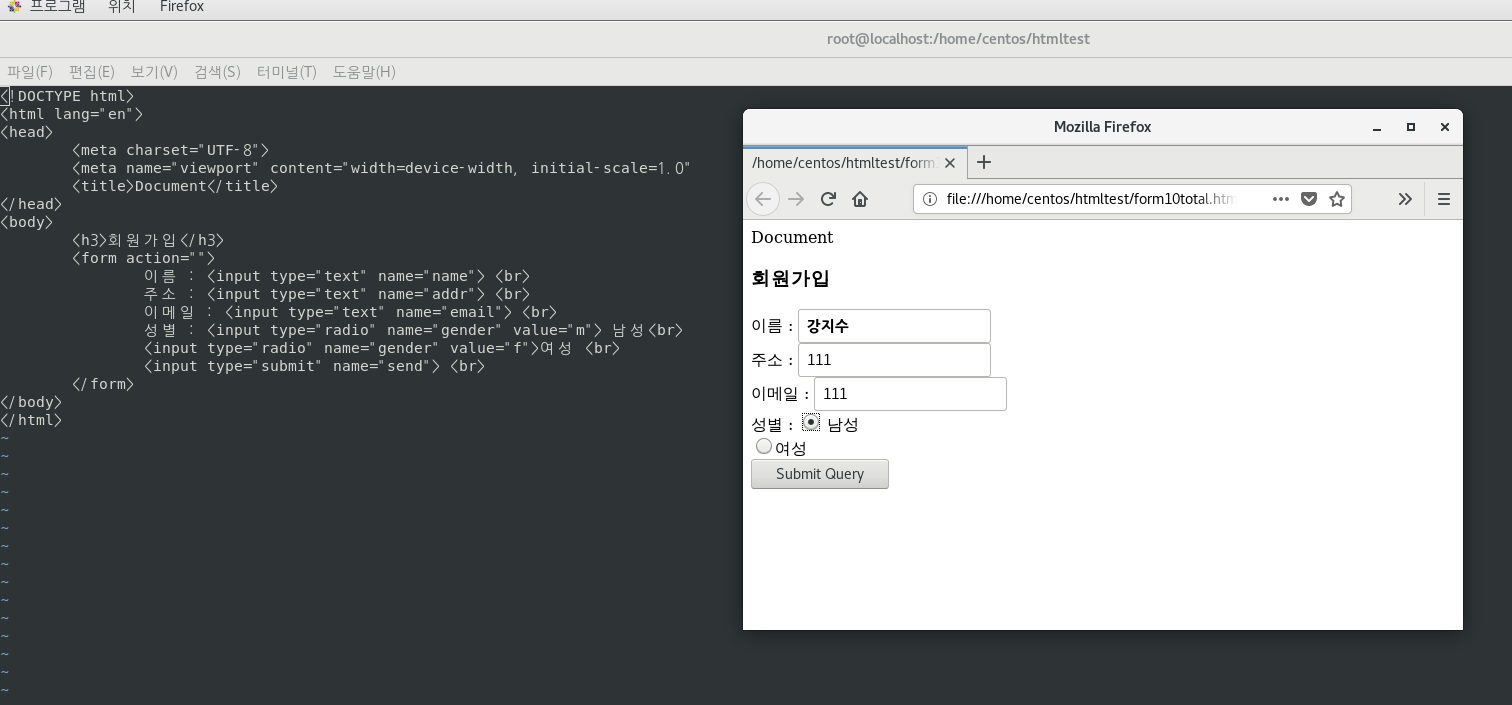Open terminal 터미널(T) menu
Screen dimensions: 1512x705
286,72
